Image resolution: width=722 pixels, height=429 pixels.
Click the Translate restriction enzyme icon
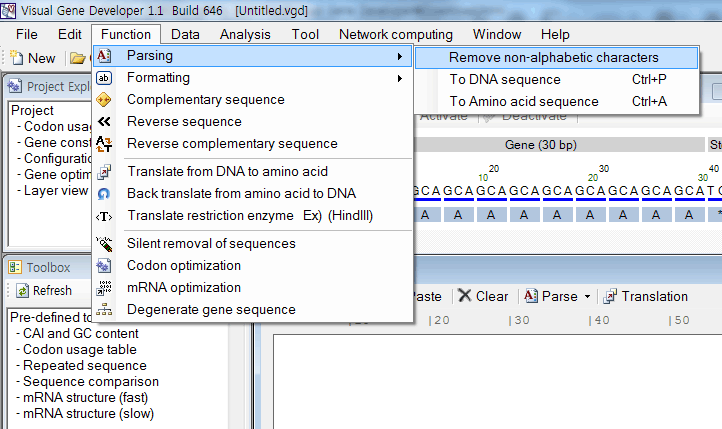(104, 216)
